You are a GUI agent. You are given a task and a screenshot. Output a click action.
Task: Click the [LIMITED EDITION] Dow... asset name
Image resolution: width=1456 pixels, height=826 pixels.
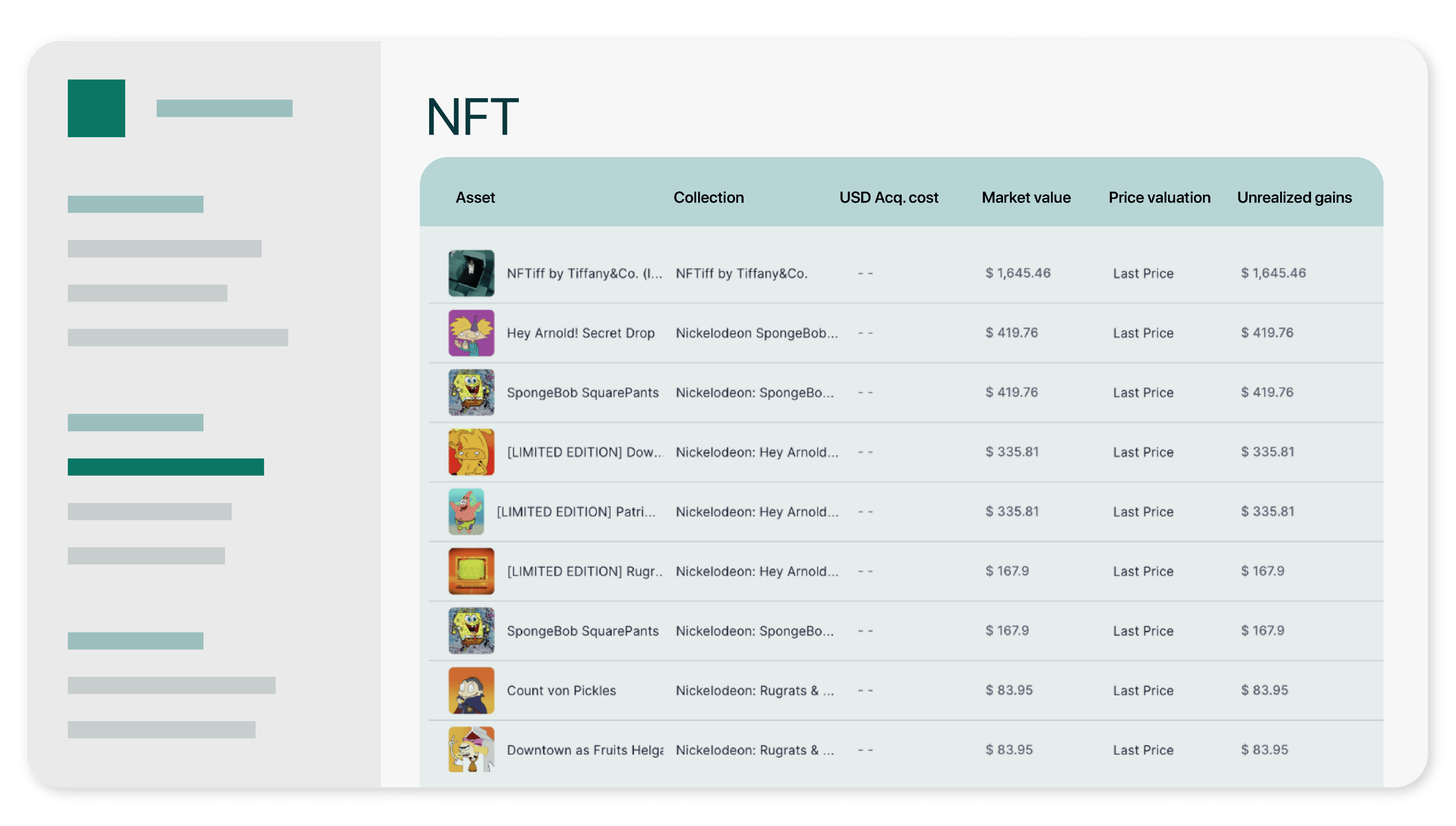585,452
